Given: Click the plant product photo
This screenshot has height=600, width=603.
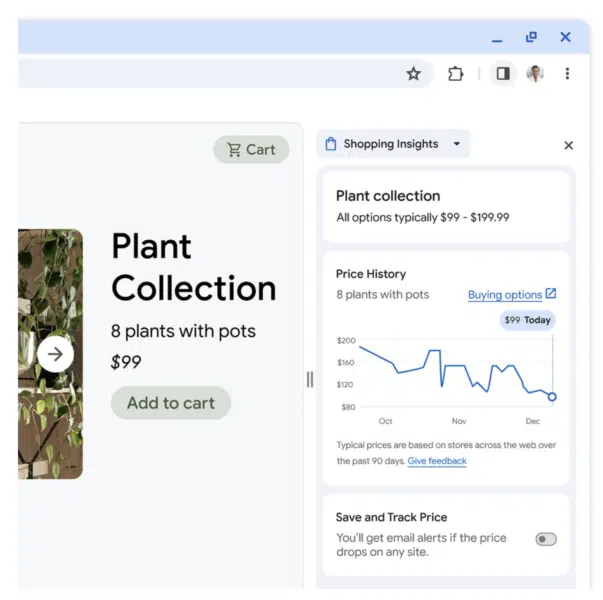Looking at the screenshot, I should pyautogui.click(x=50, y=354).
